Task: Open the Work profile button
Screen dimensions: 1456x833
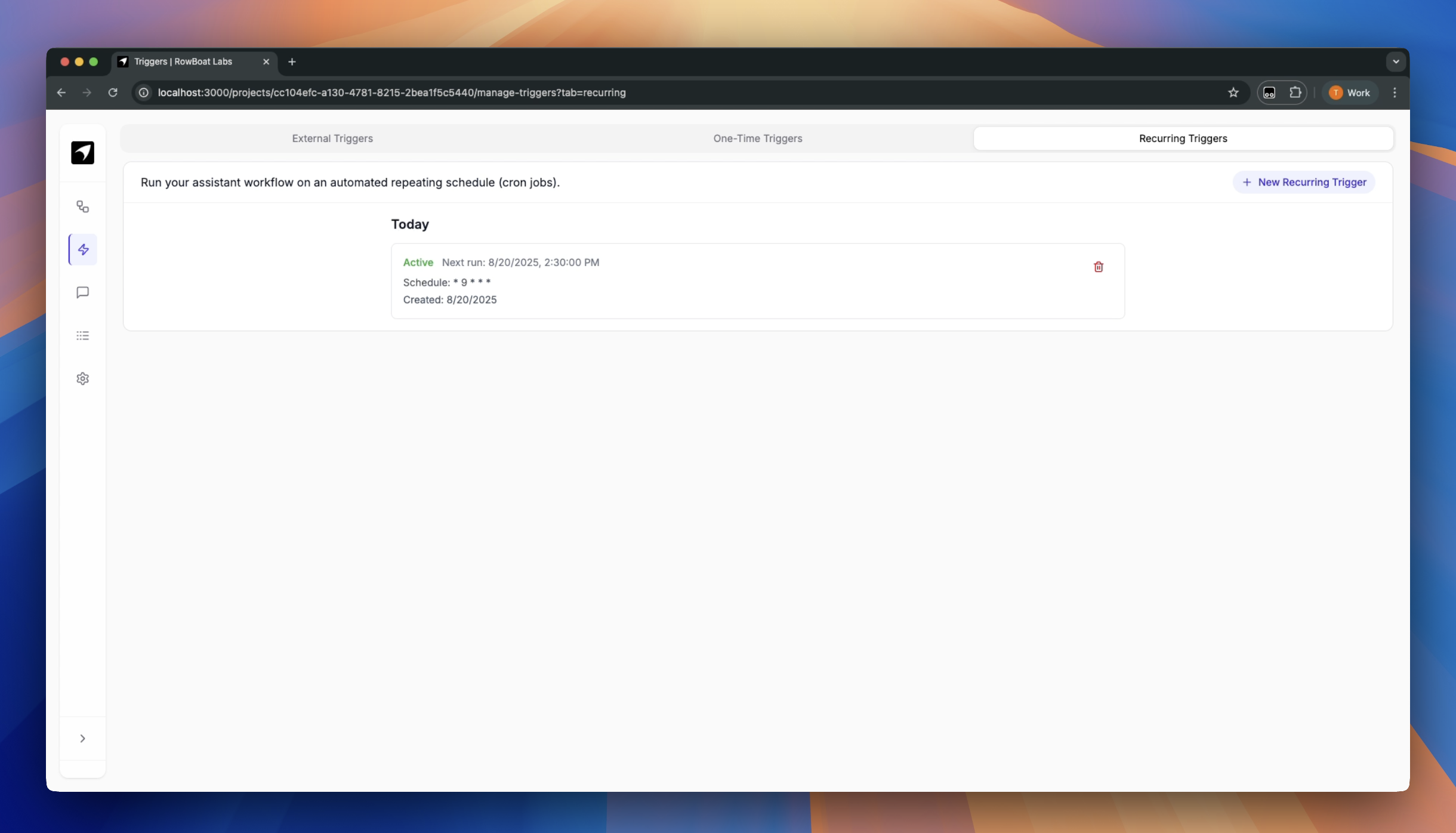Action: 1350,92
